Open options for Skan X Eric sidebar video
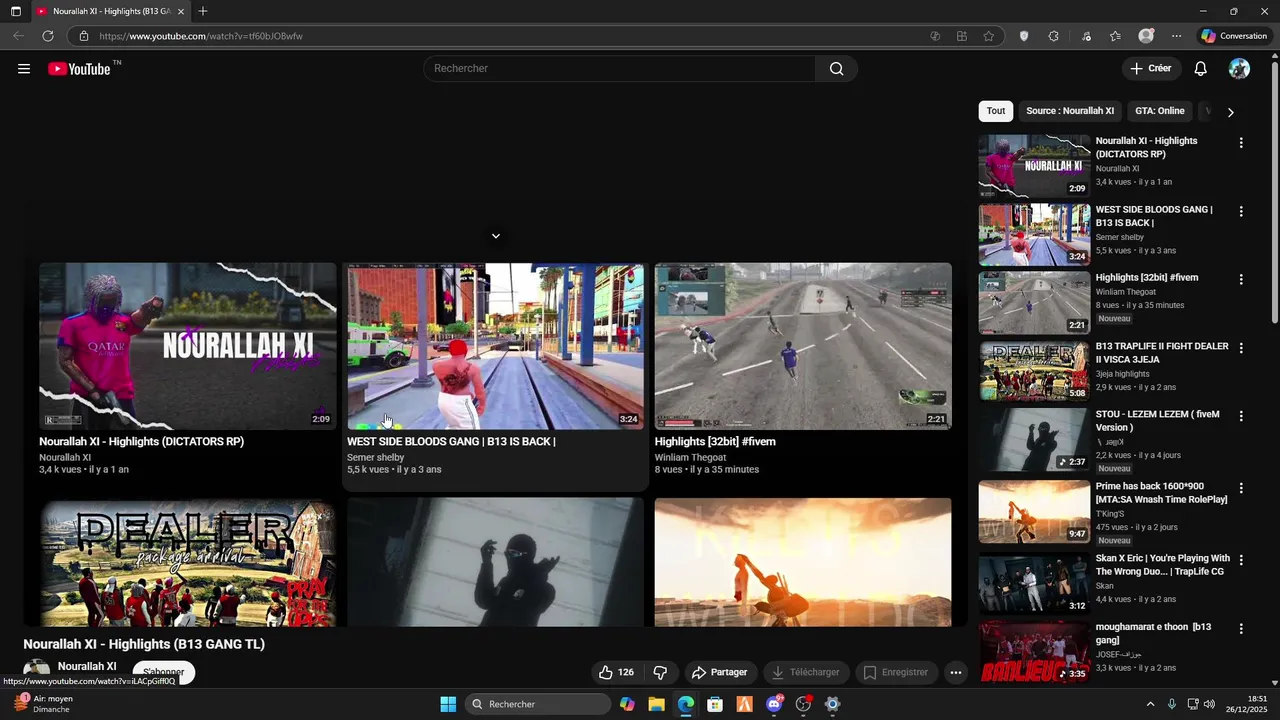 tap(1241, 560)
